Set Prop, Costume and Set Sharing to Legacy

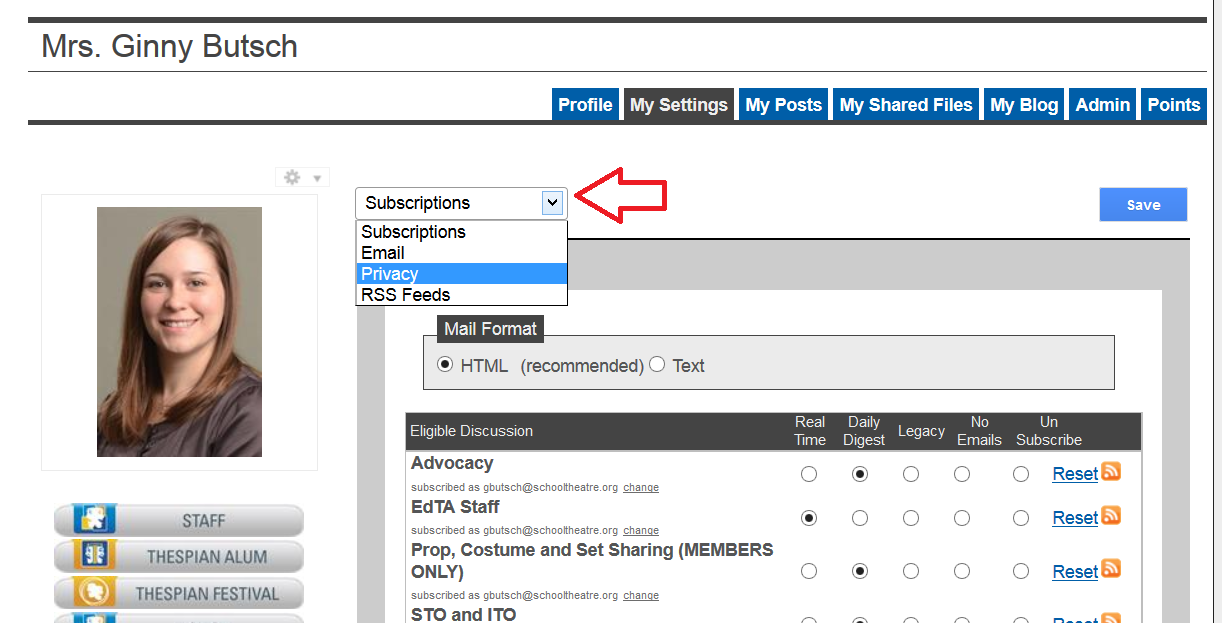pos(911,571)
